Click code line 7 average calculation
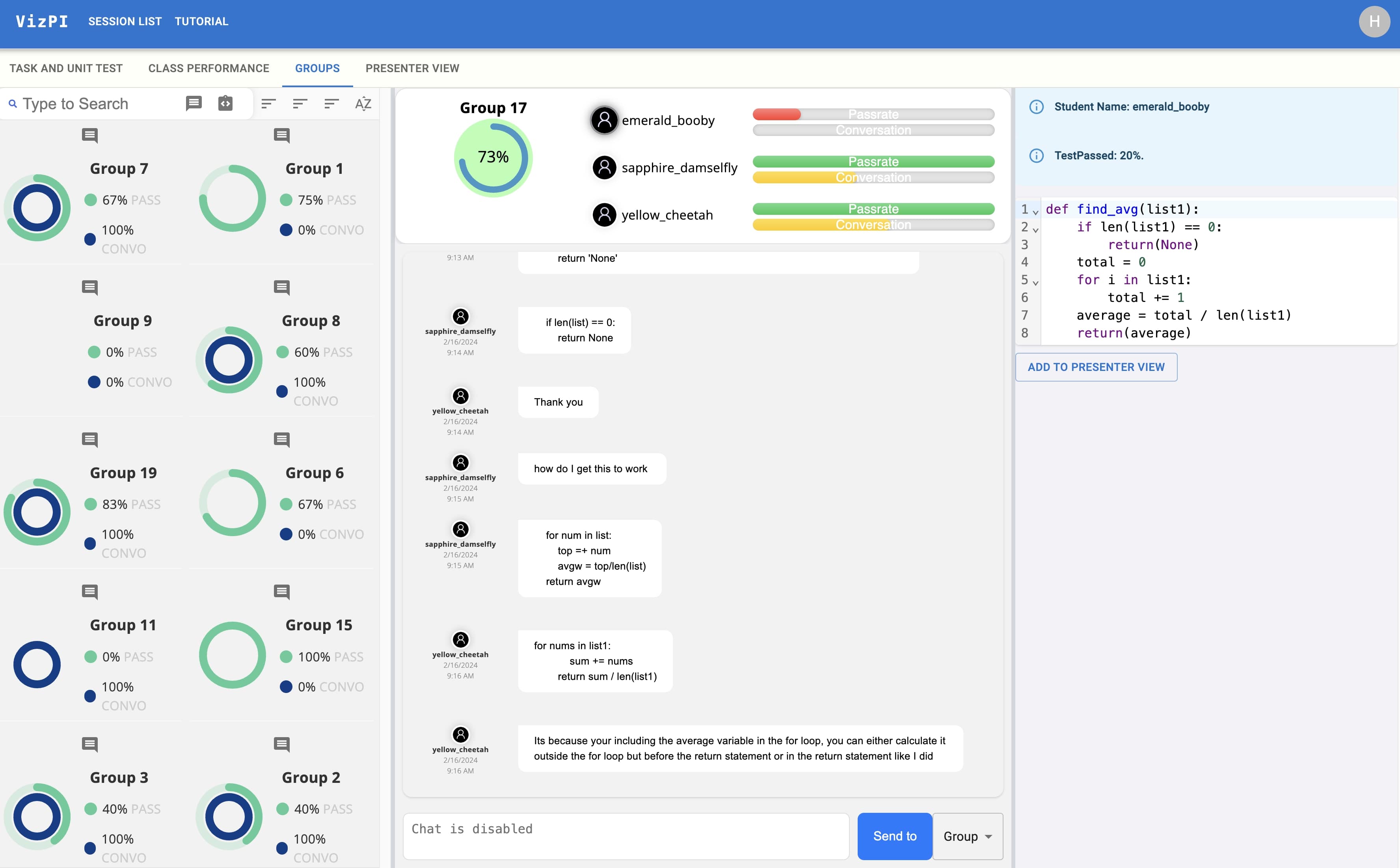The height and width of the screenshot is (868, 1400). (x=1184, y=315)
